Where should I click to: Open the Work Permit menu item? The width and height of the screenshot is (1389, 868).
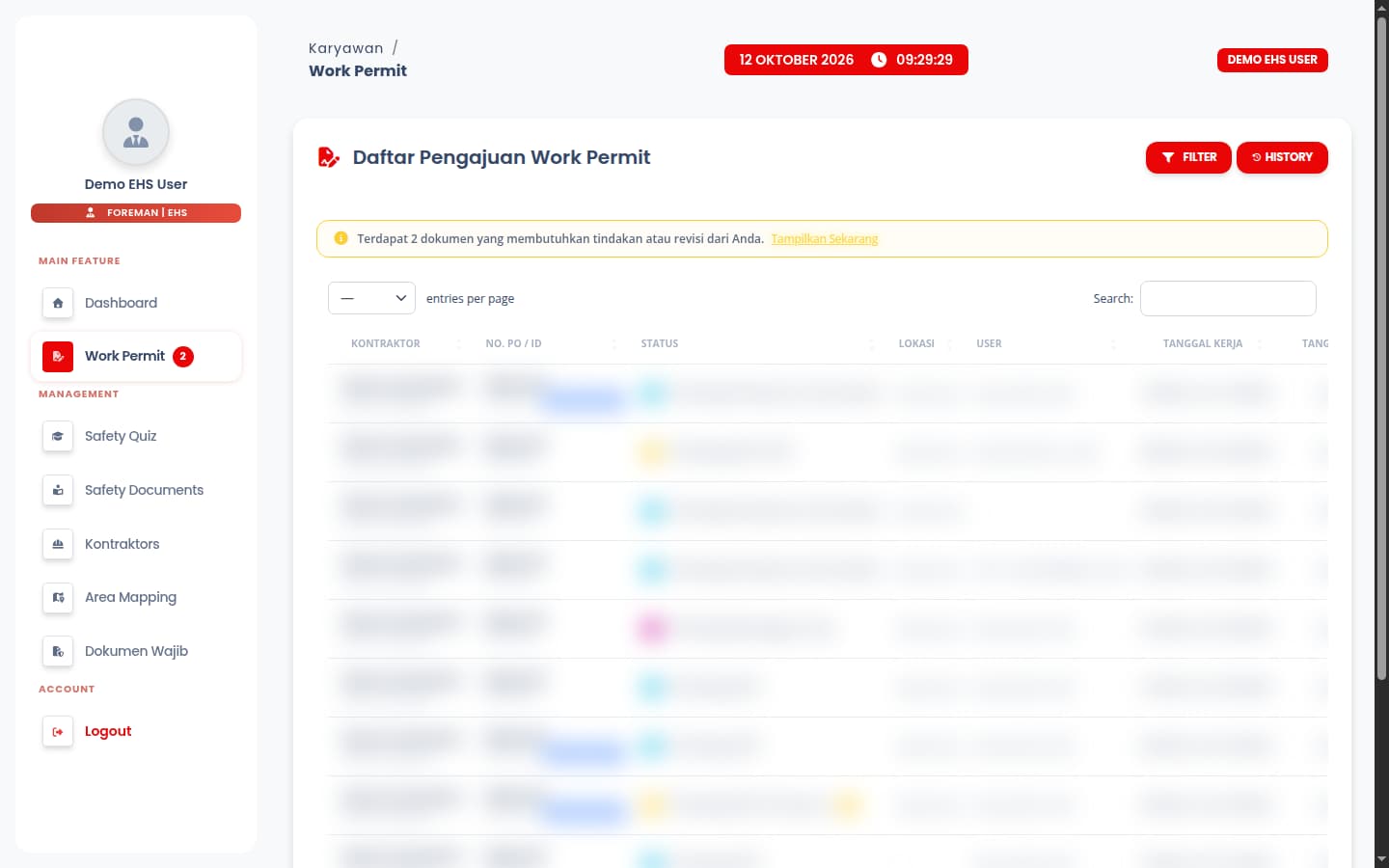click(136, 356)
